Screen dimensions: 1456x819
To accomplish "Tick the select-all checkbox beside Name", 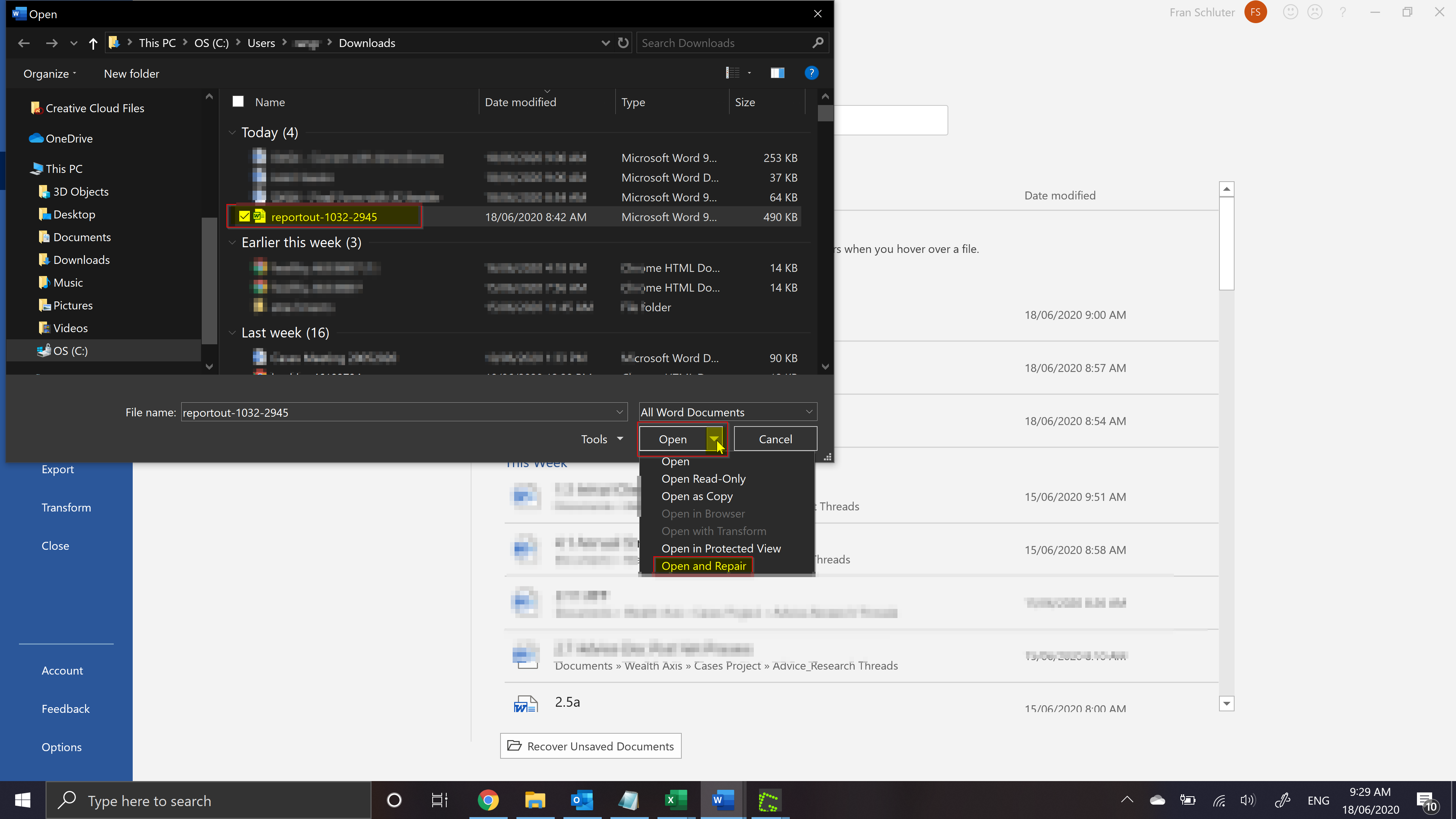I will [238, 102].
